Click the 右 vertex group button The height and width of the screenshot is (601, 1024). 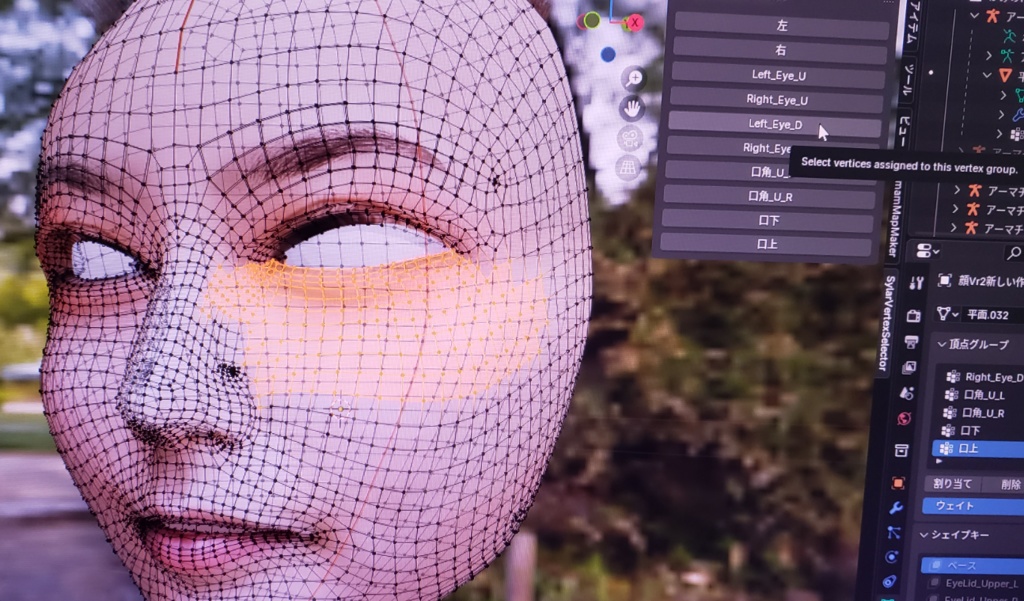(780, 50)
